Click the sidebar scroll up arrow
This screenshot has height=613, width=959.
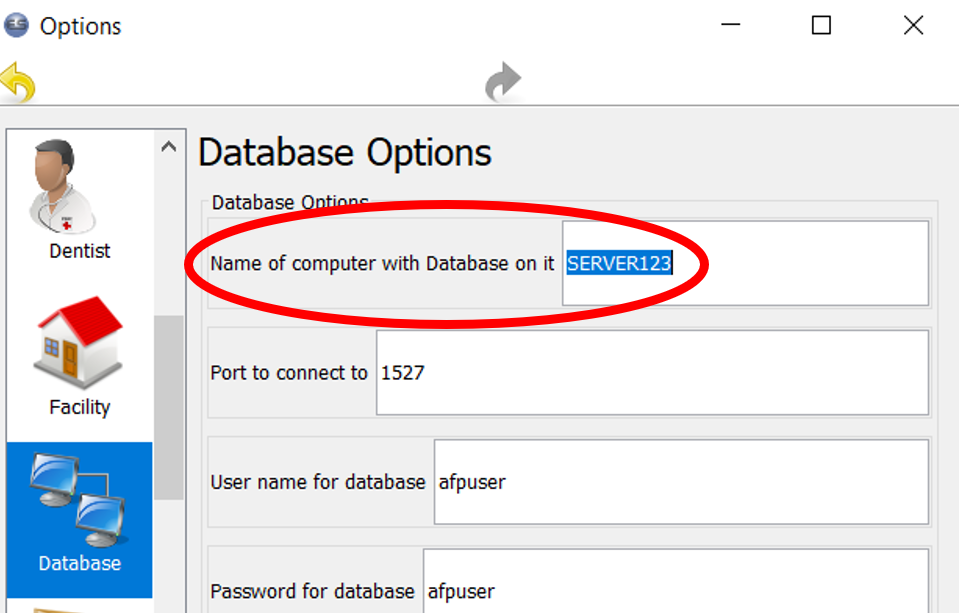tap(169, 147)
